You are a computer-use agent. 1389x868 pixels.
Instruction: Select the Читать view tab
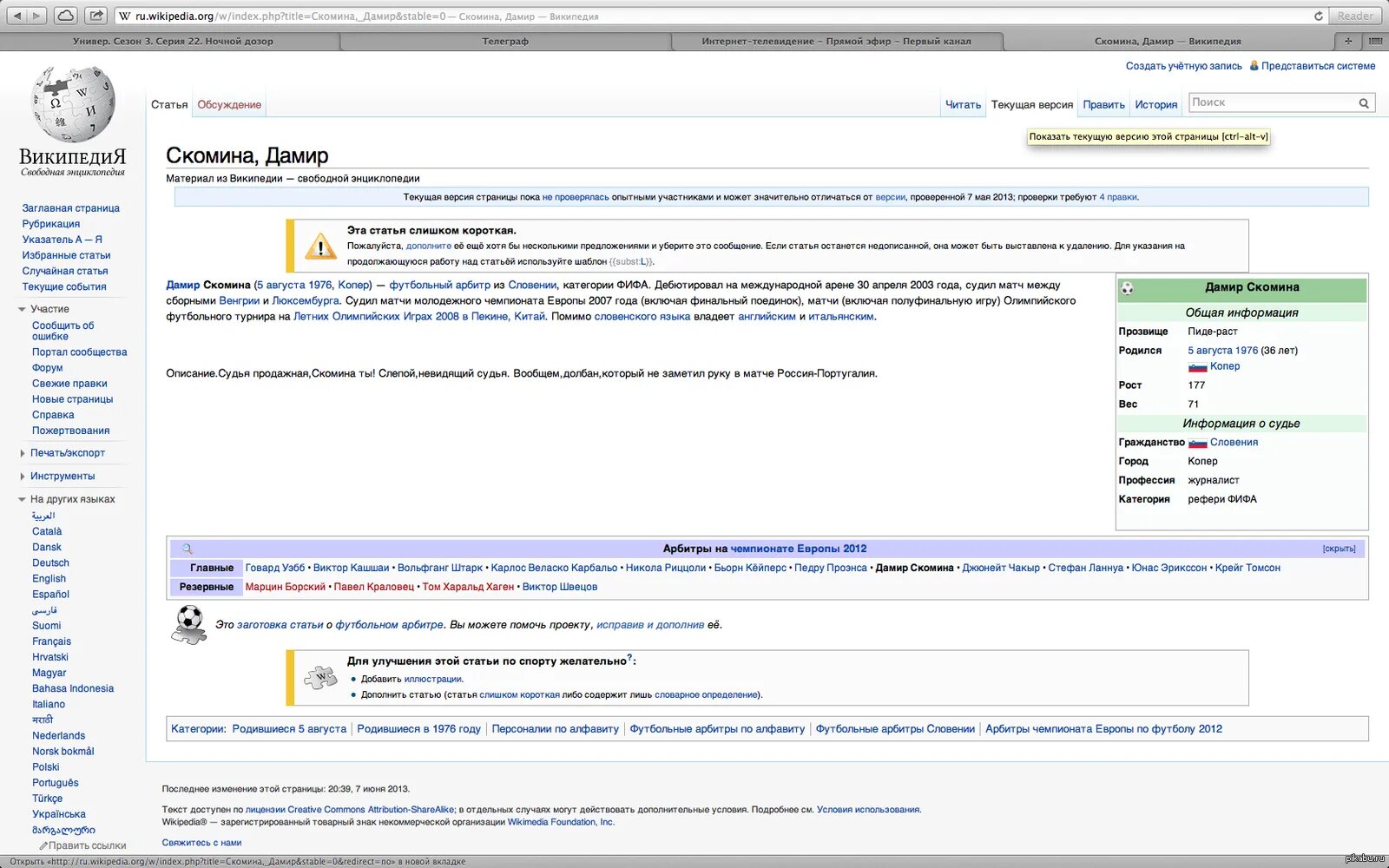tap(963, 104)
